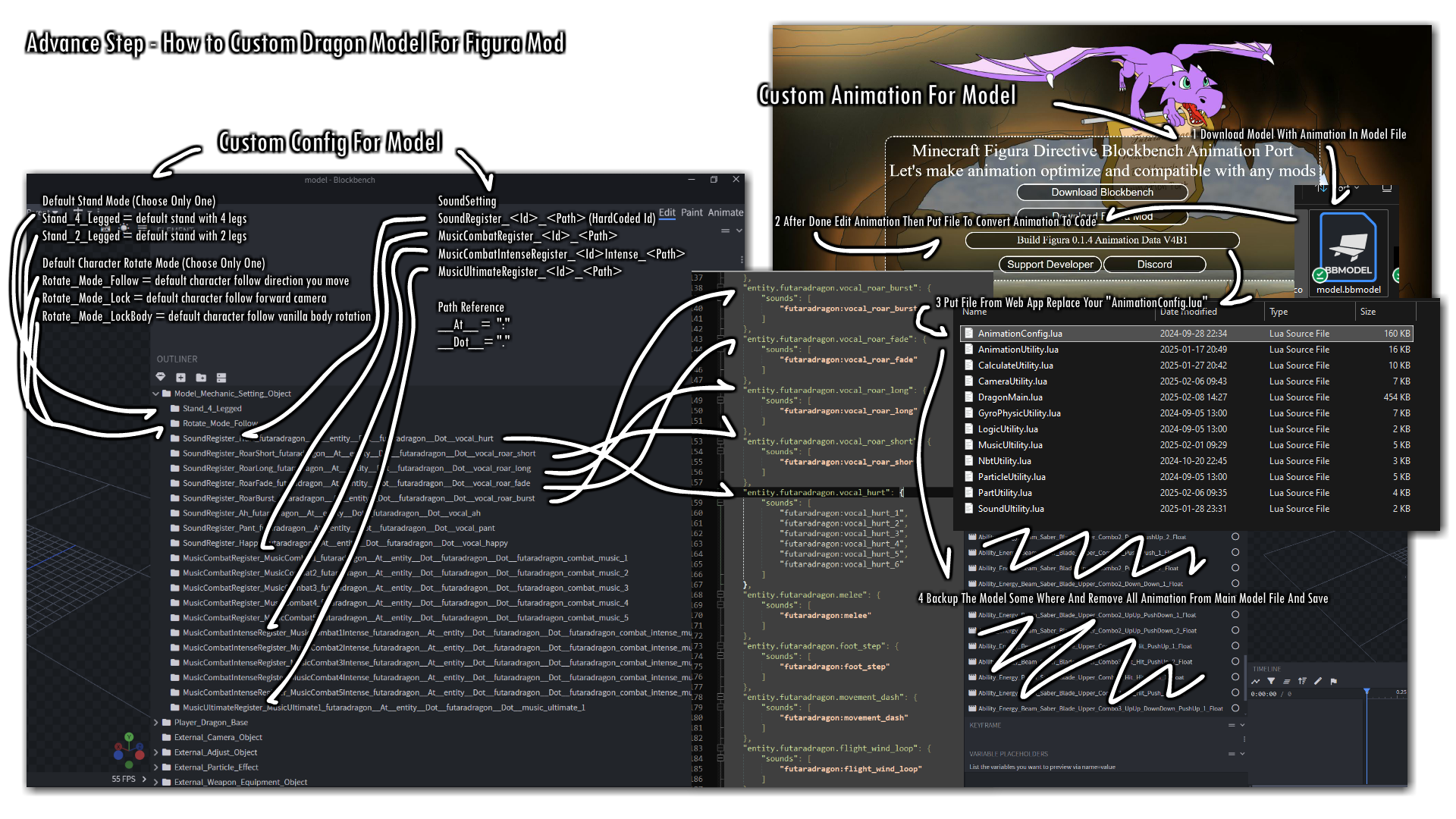Click the panel handle icon below the Animate tab

726,231
